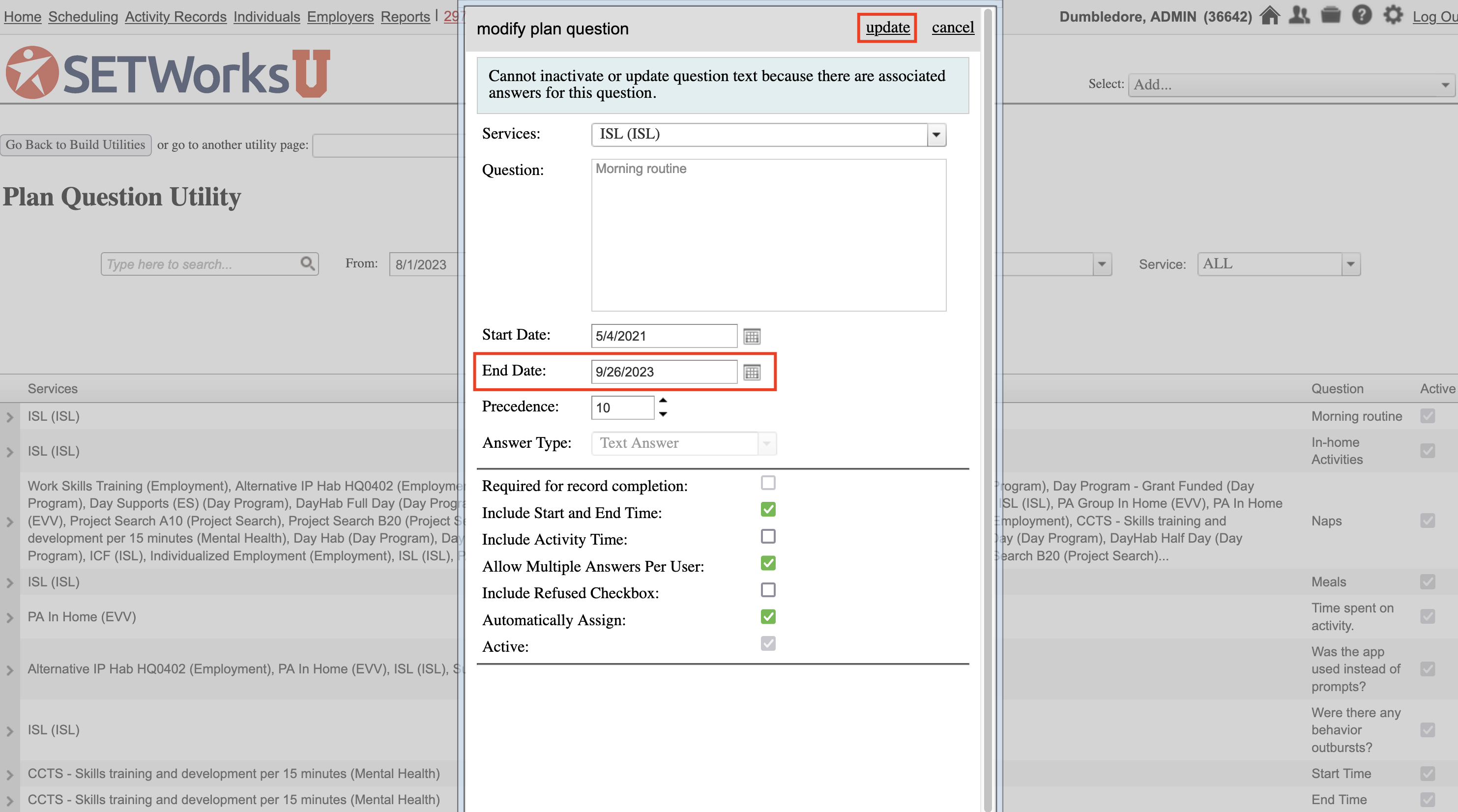Click the Precedence number field
Screen dimensions: 1458x812
point(622,407)
